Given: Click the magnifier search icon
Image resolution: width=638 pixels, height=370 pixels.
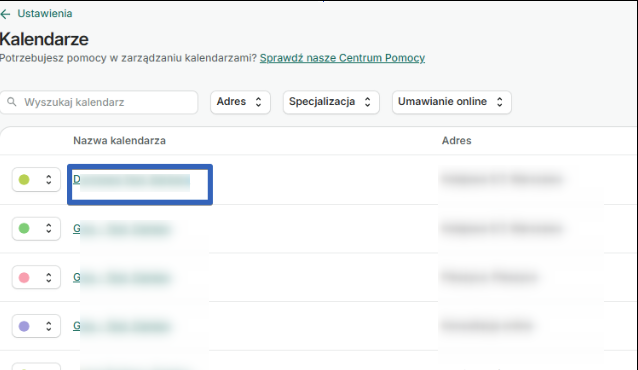Looking at the screenshot, I should 12,102.
